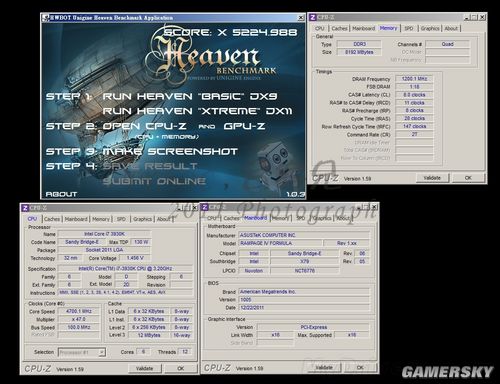This screenshot has height=384, width=500.
Task: Open Graphics tab in Memory window
Action: 430,29
